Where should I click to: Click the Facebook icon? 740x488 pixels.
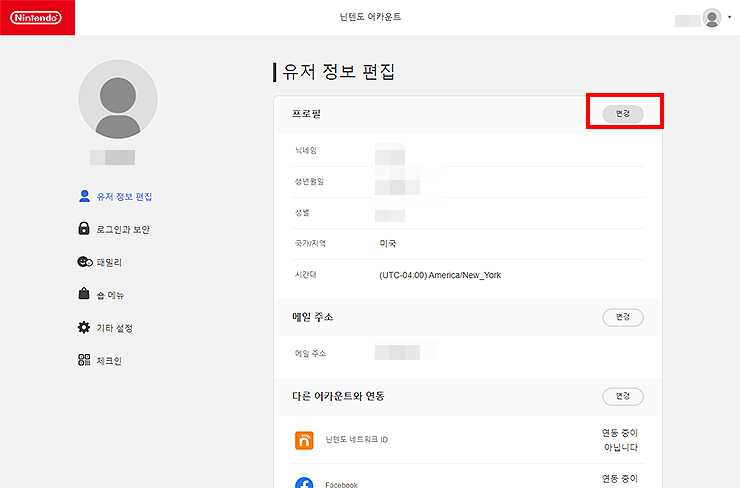coord(304,482)
